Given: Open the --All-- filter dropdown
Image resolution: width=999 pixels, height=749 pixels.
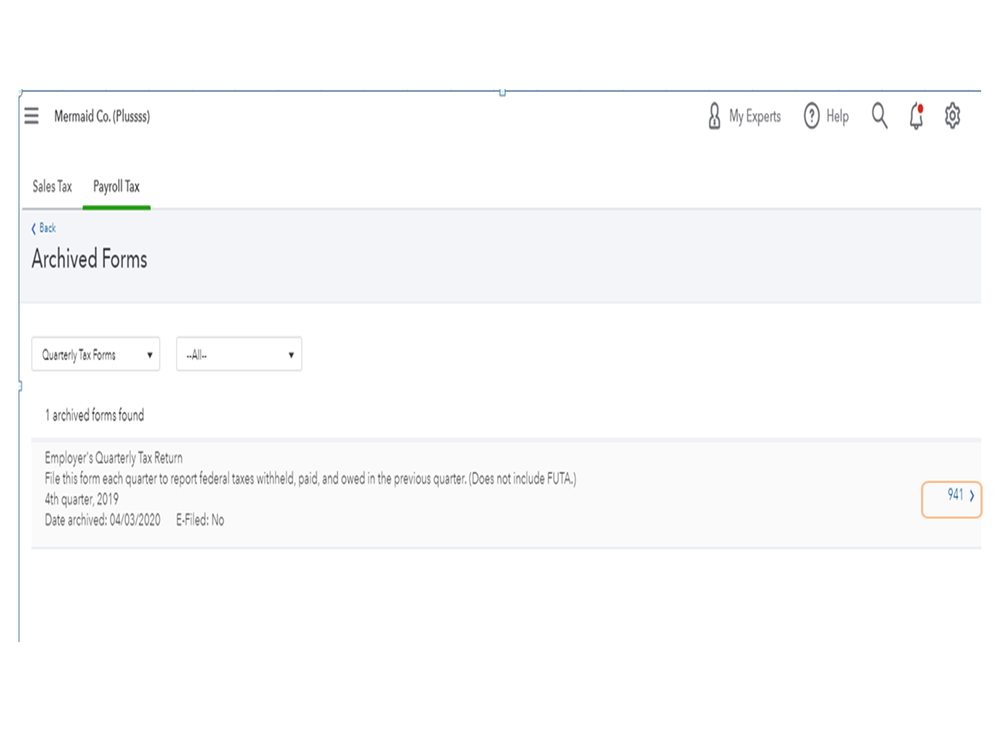Looking at the screenshot, I should [239, 355].
